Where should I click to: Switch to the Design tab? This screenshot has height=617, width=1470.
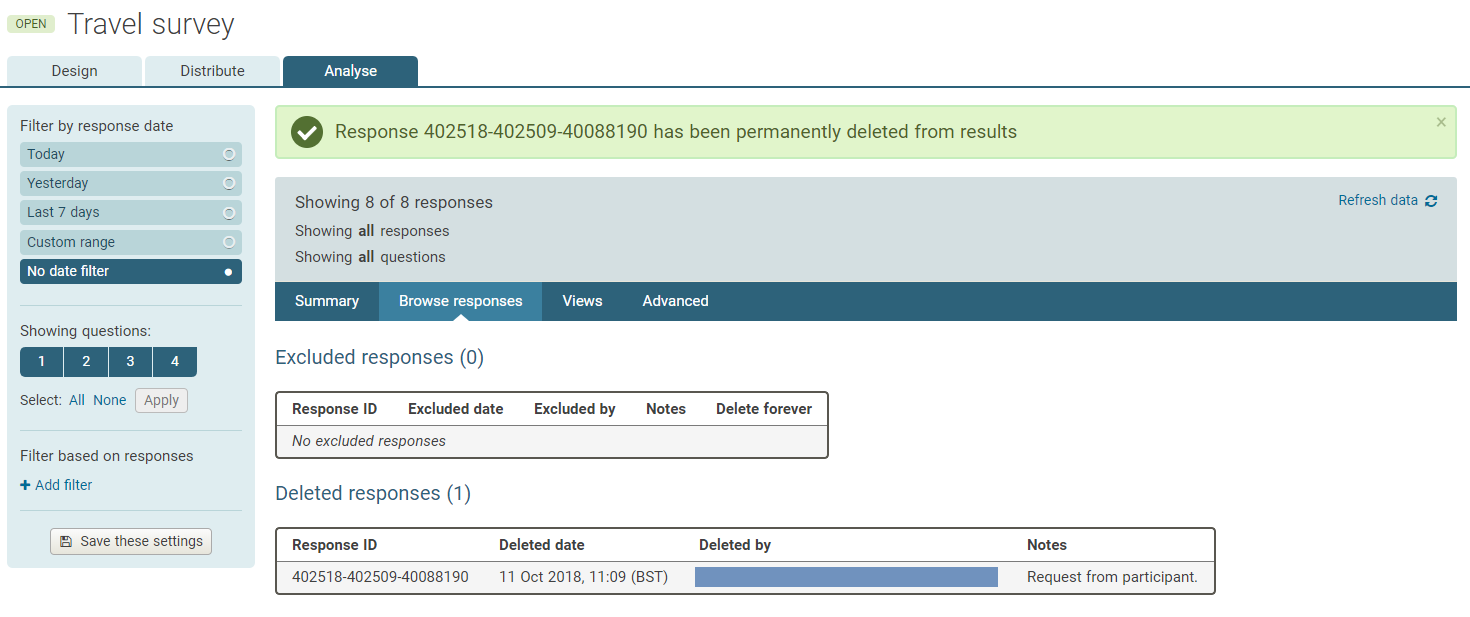(74, 71)
